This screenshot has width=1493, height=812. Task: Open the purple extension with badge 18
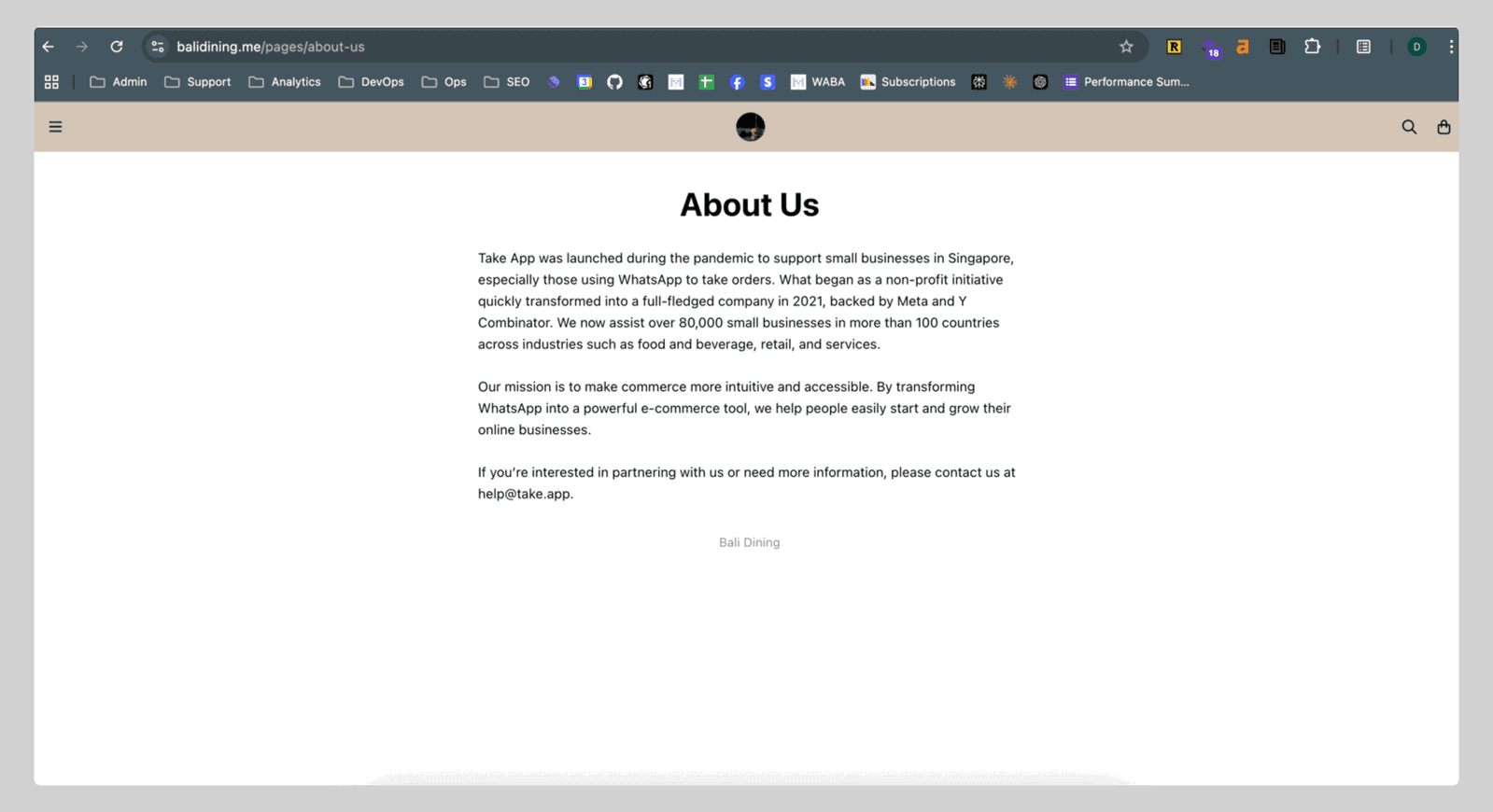(1211, 49)
